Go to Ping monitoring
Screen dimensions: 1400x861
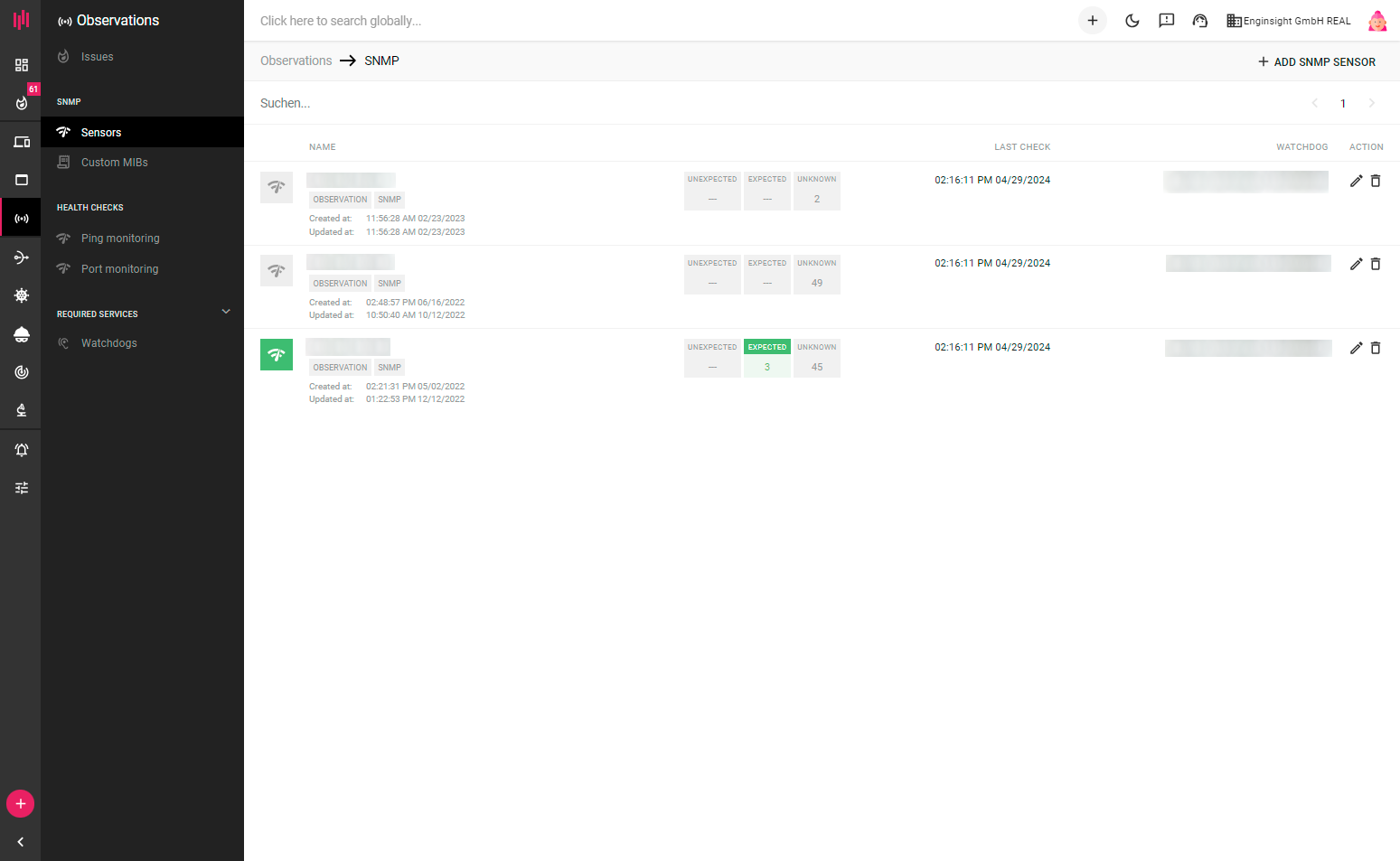pos(120,239)
